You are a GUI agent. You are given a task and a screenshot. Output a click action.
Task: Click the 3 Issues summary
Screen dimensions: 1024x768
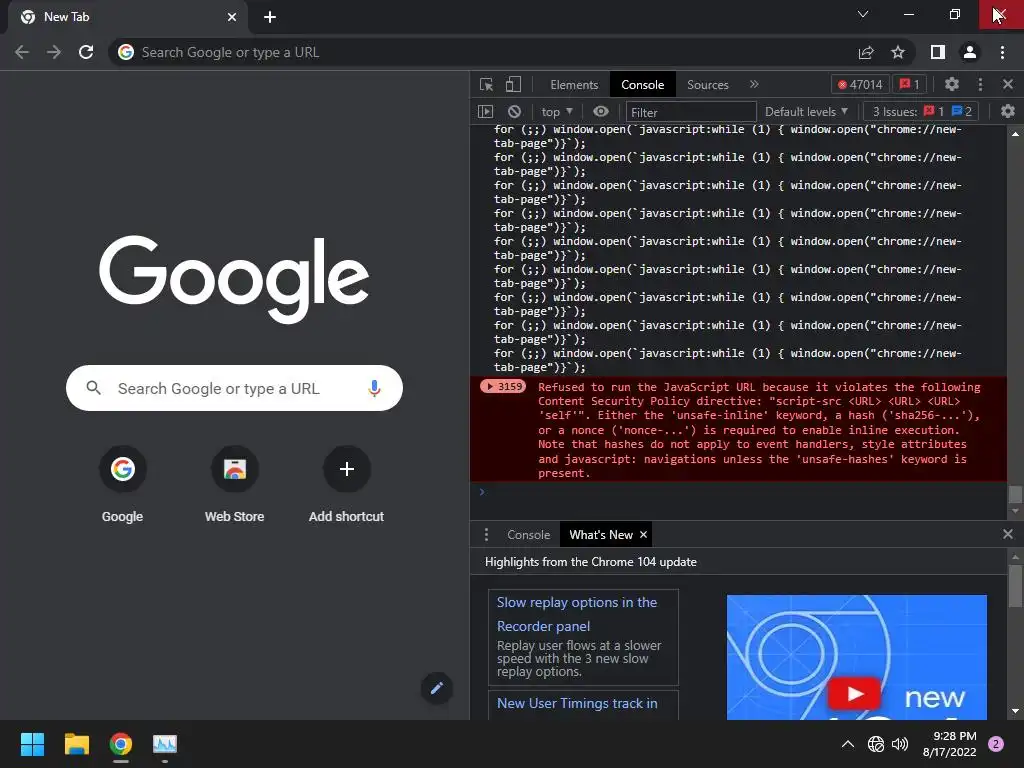[x=922, y=112]
